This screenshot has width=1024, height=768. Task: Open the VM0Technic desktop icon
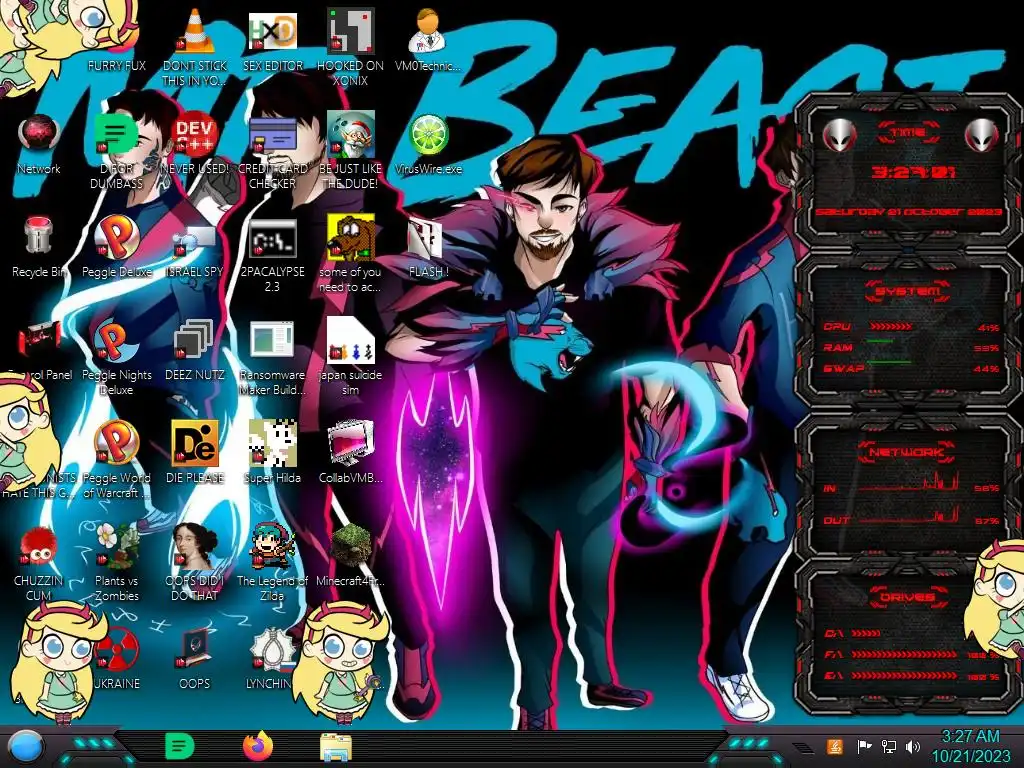pos(428,31)
